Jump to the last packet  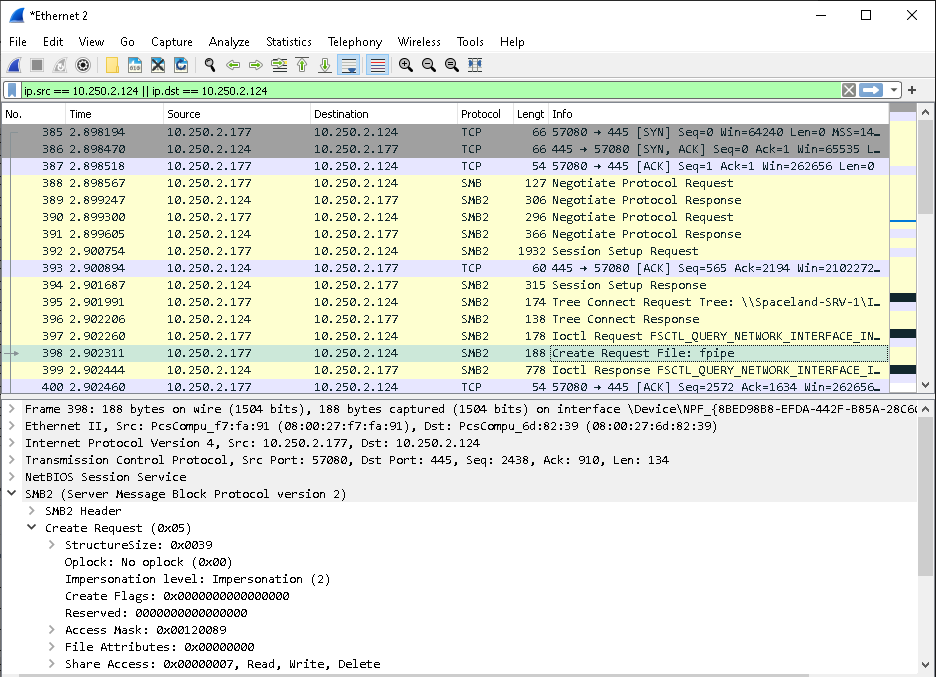325,65
